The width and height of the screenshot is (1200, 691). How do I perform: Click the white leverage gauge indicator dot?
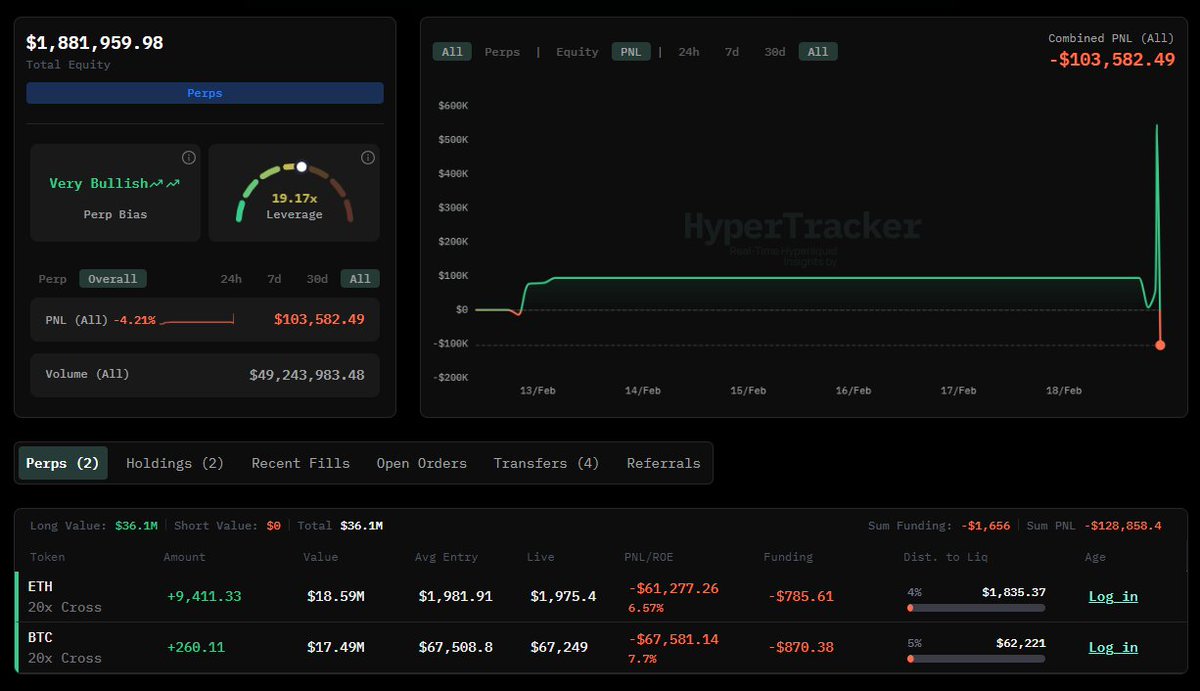pos(301,167)
